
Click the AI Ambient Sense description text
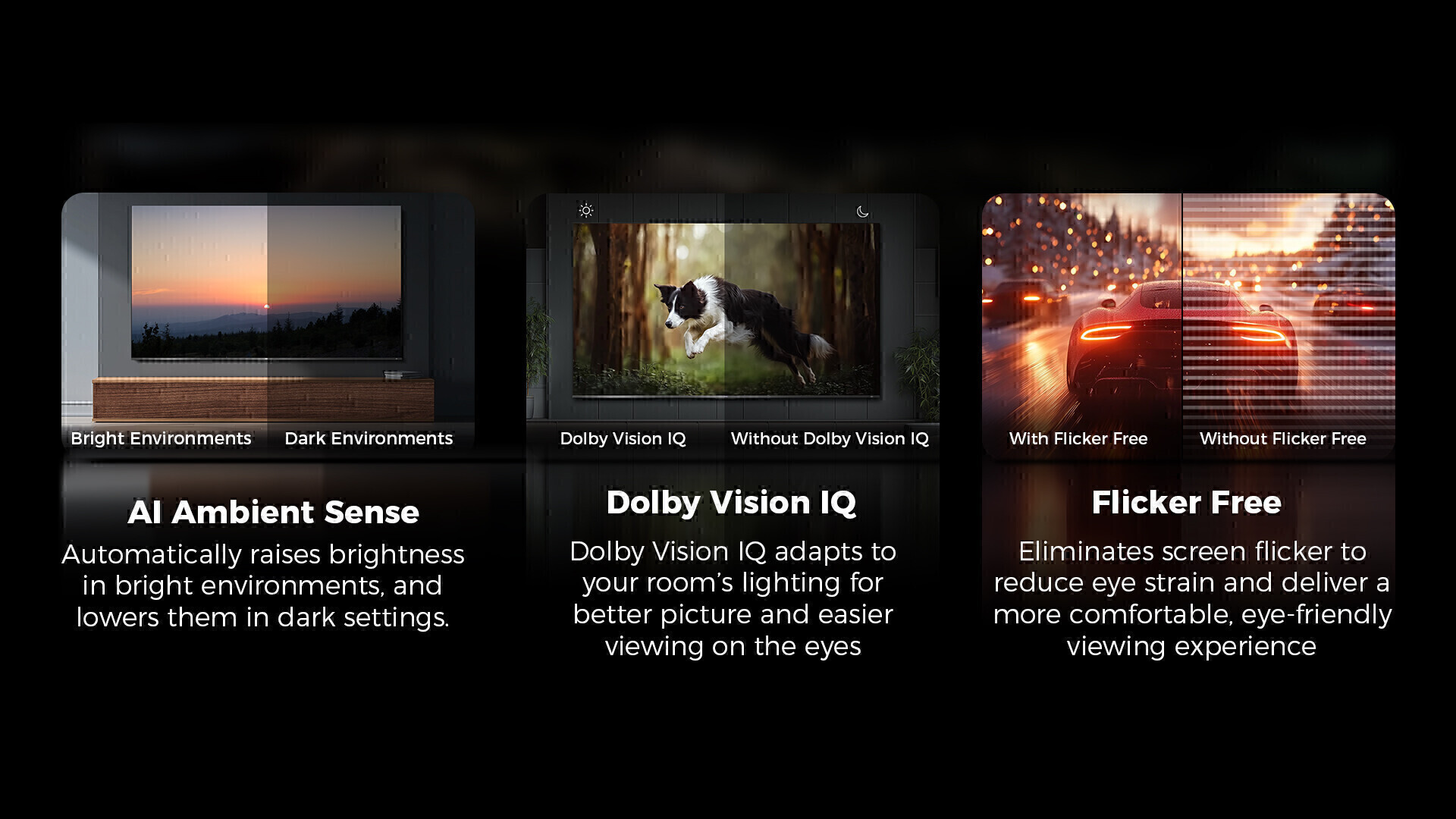click(x=263, y=585)
